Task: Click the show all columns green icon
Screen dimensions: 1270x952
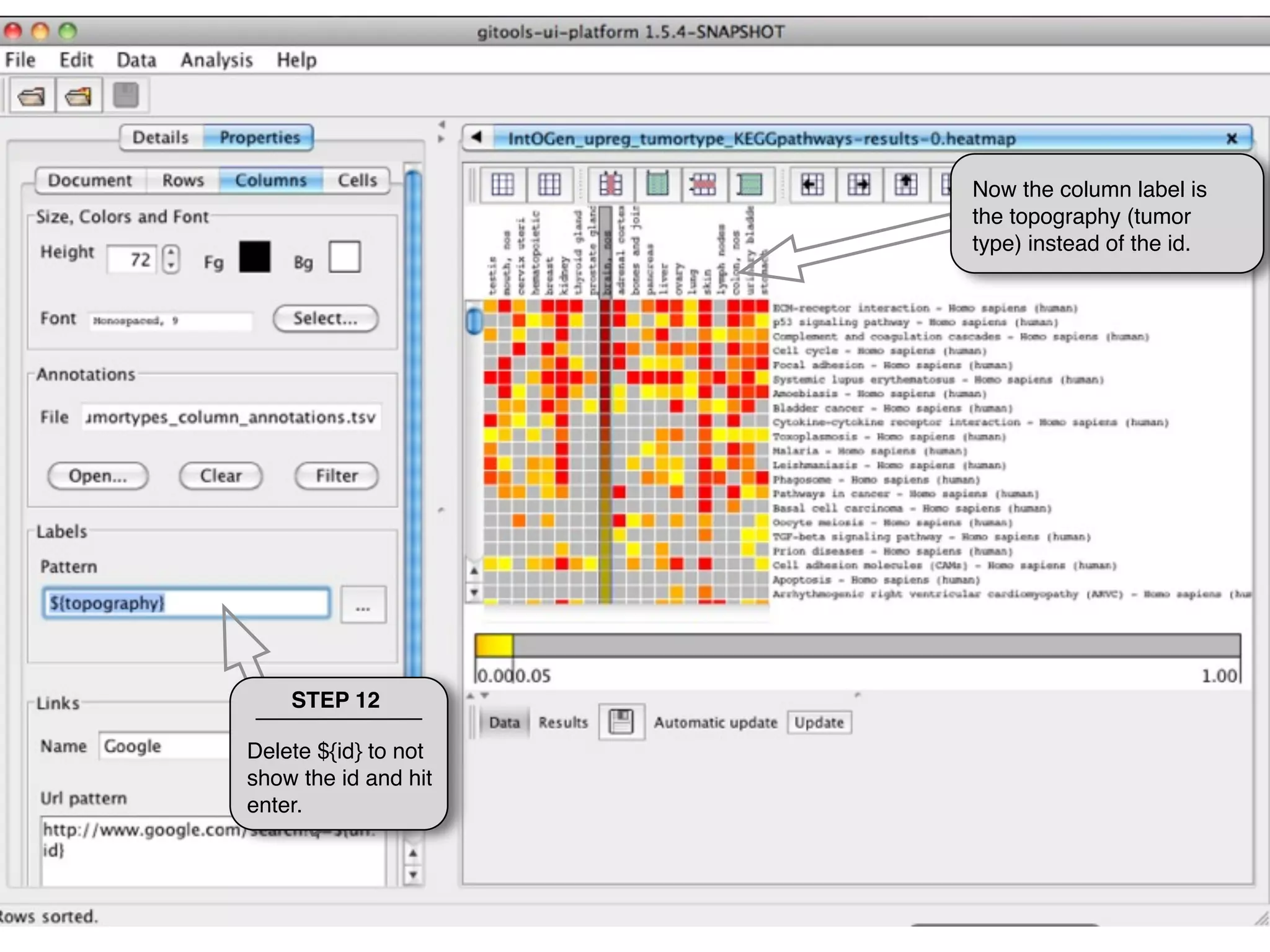Action: [x=657, y=184]
